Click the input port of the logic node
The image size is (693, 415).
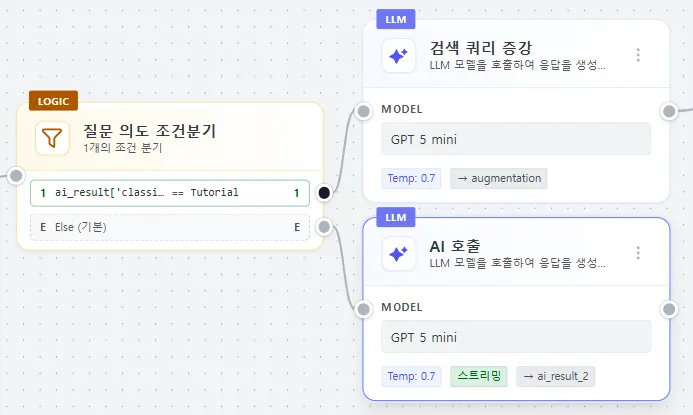point(16,177)
